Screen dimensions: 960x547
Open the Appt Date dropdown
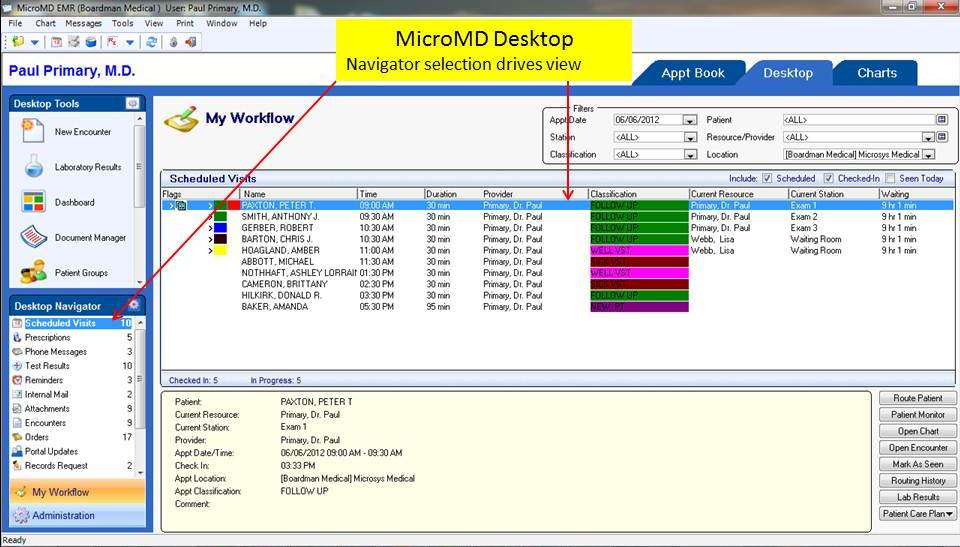coord(690,120)
